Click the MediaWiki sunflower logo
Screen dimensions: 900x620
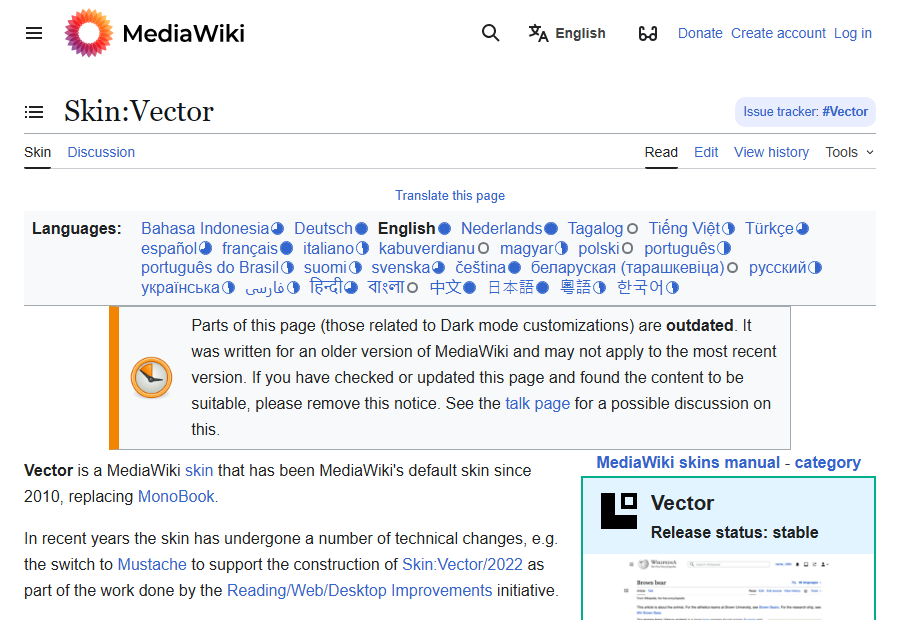click(x=88, y=33)
